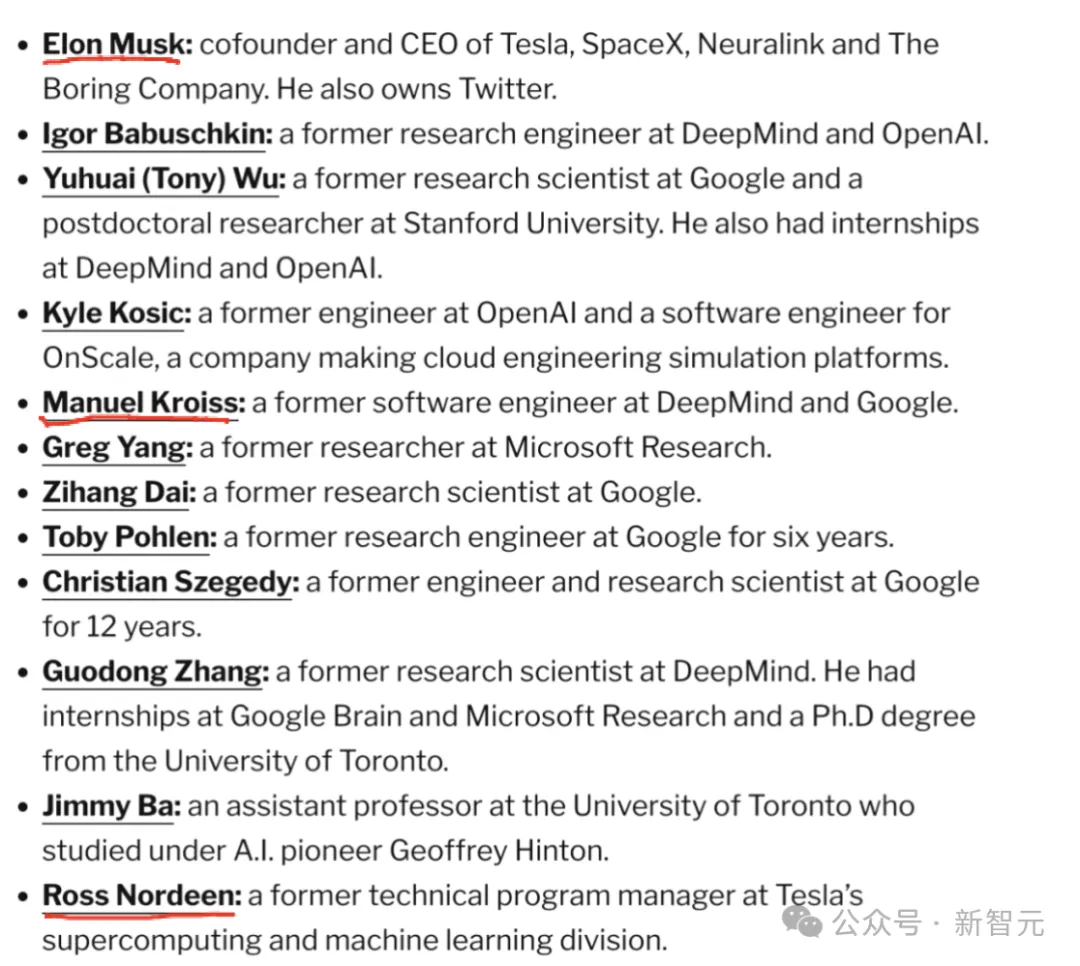Open the Guodong Zhang link
Image resolution: width=1080 pixels, height=966 pixels.
(x=155, y=671)
